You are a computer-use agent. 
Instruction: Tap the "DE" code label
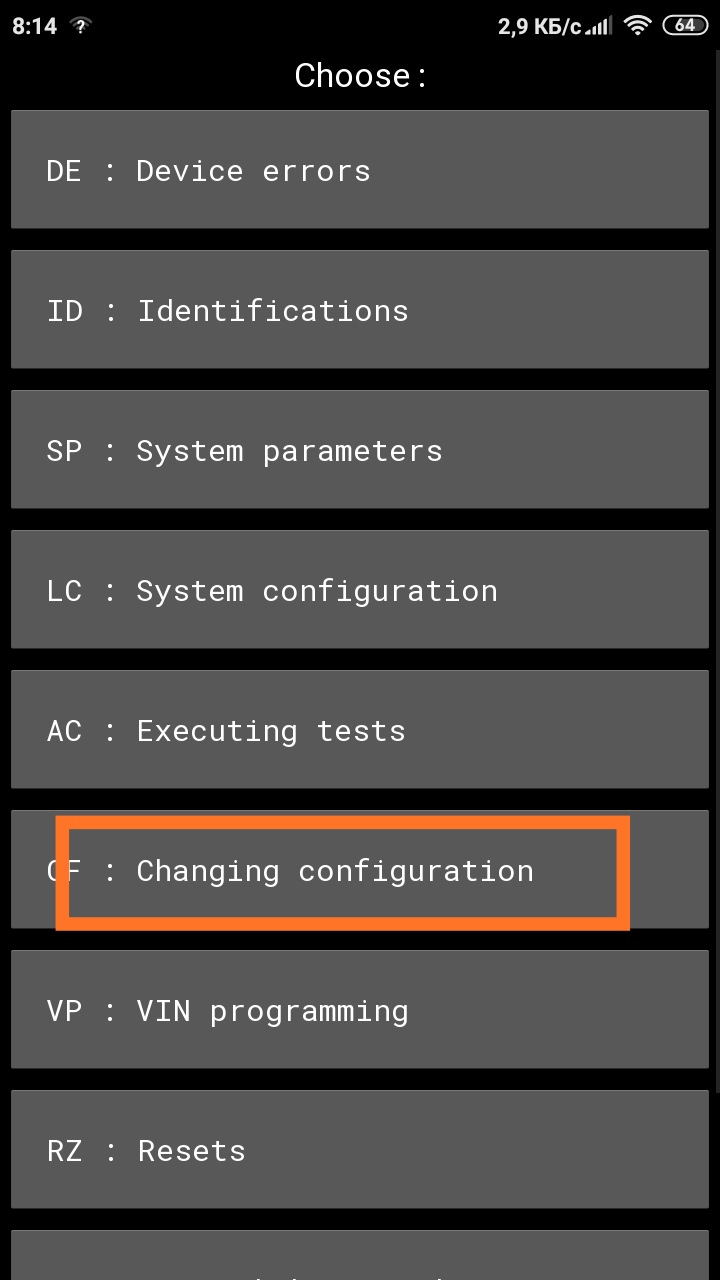[x=64, y=171]
